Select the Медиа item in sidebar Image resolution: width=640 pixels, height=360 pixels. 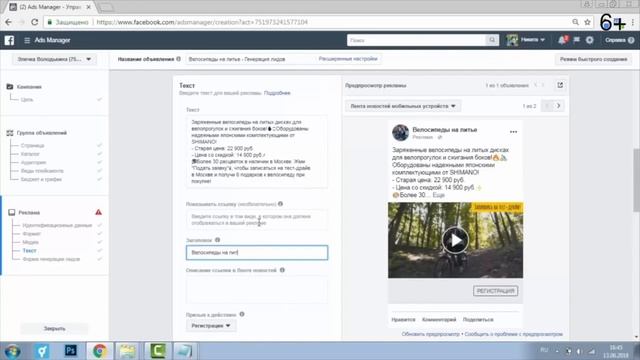pos(30,242)
